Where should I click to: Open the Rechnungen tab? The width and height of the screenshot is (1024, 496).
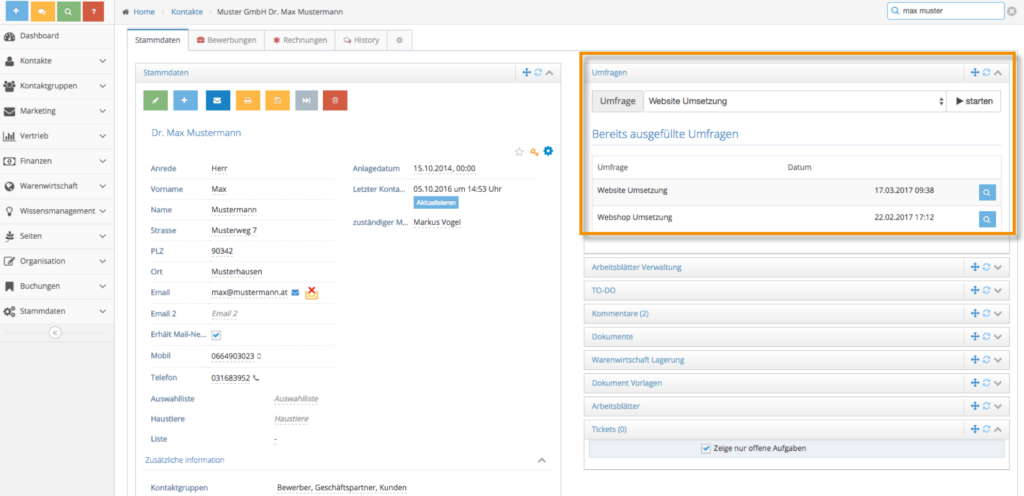pyautogui.click(x=300, y=40)
